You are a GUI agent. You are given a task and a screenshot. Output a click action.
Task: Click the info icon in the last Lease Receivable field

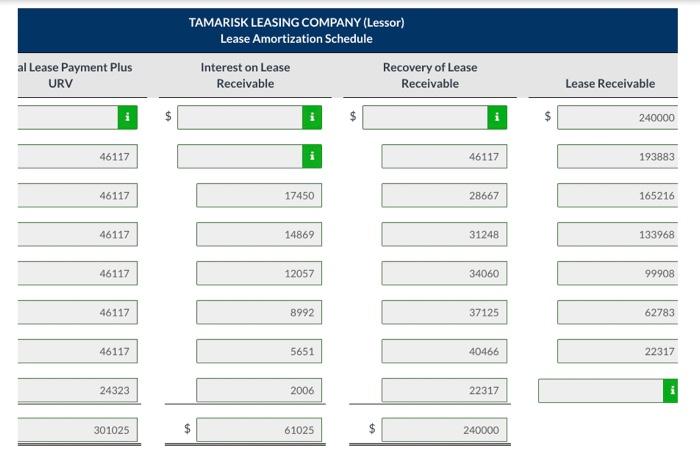pos(671,391)
